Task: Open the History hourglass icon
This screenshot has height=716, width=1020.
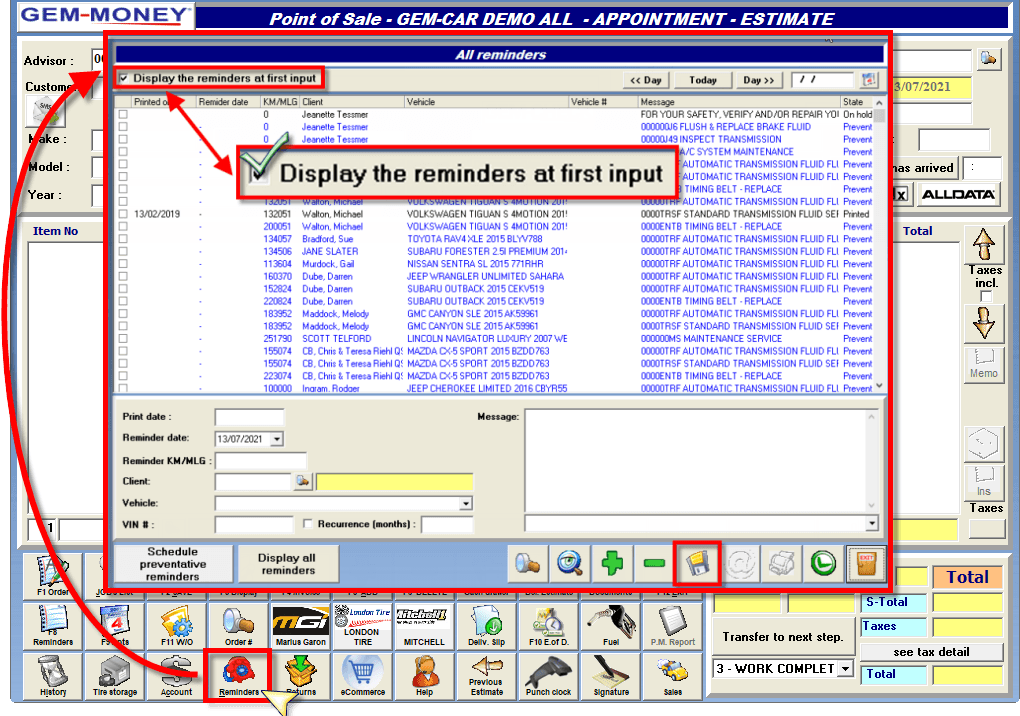Action: point(53,675)
